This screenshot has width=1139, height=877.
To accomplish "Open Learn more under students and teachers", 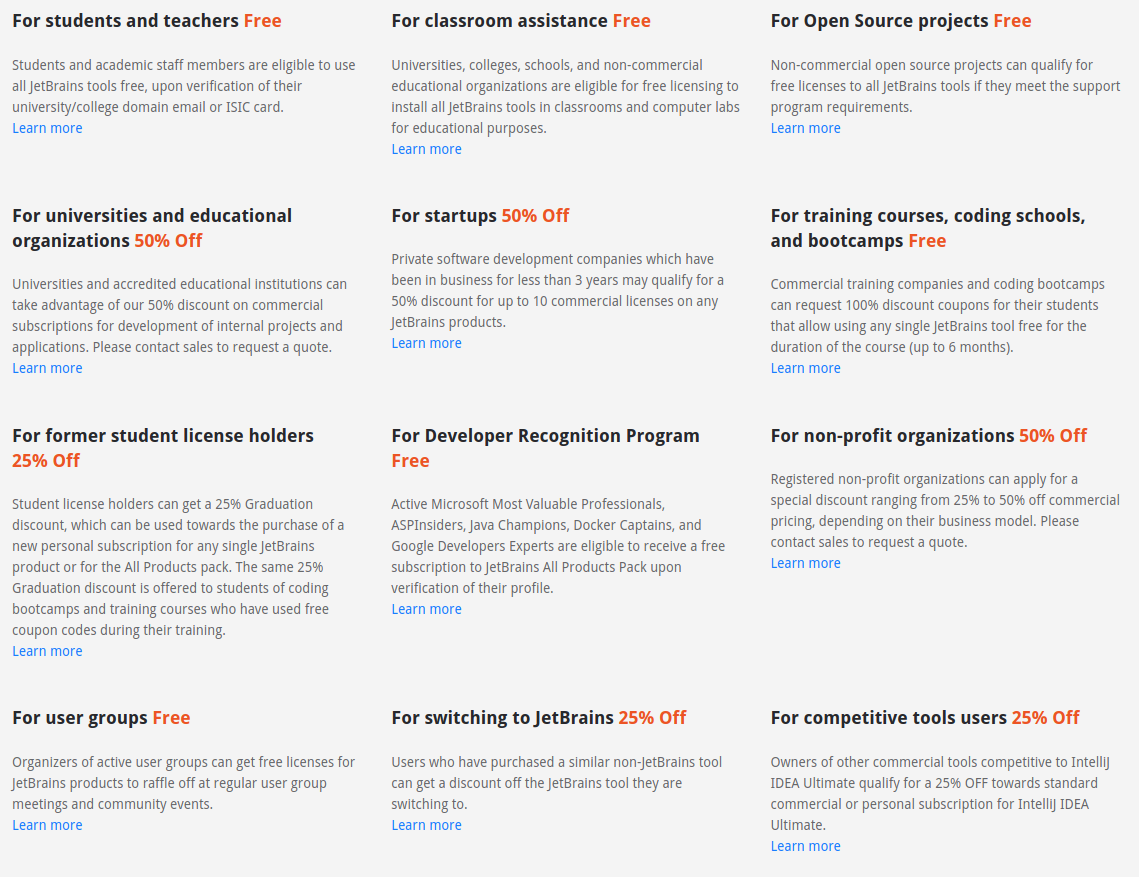I will (x=47, y=128).
